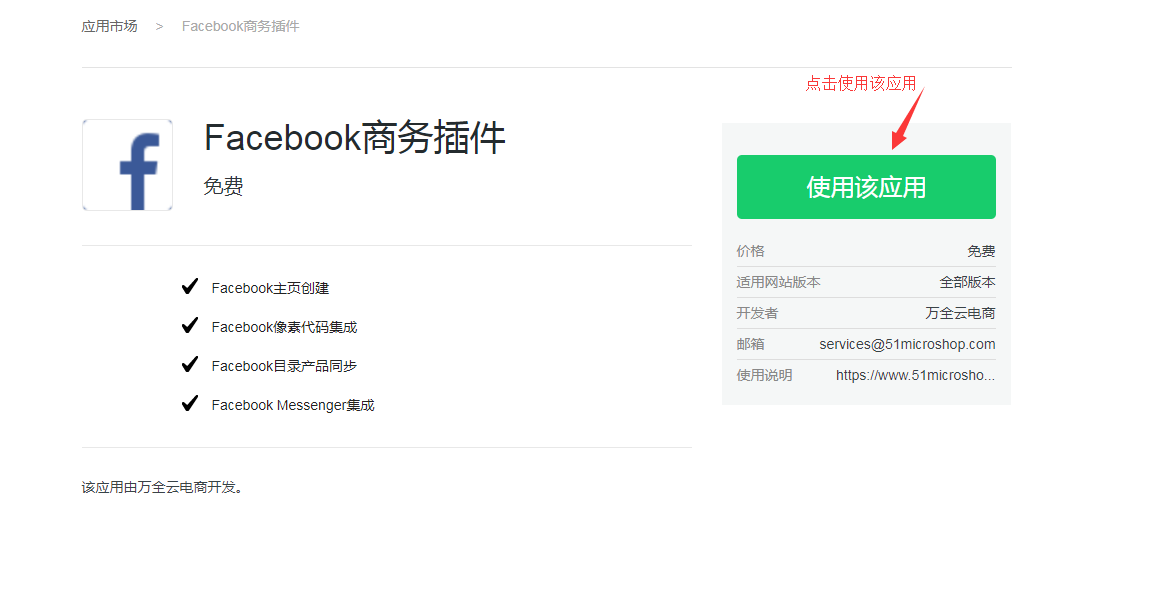Select the Facebook Messenger集成 feature text
The height and width of the screenshot is (590, 1166).
(x=293, y=405)
